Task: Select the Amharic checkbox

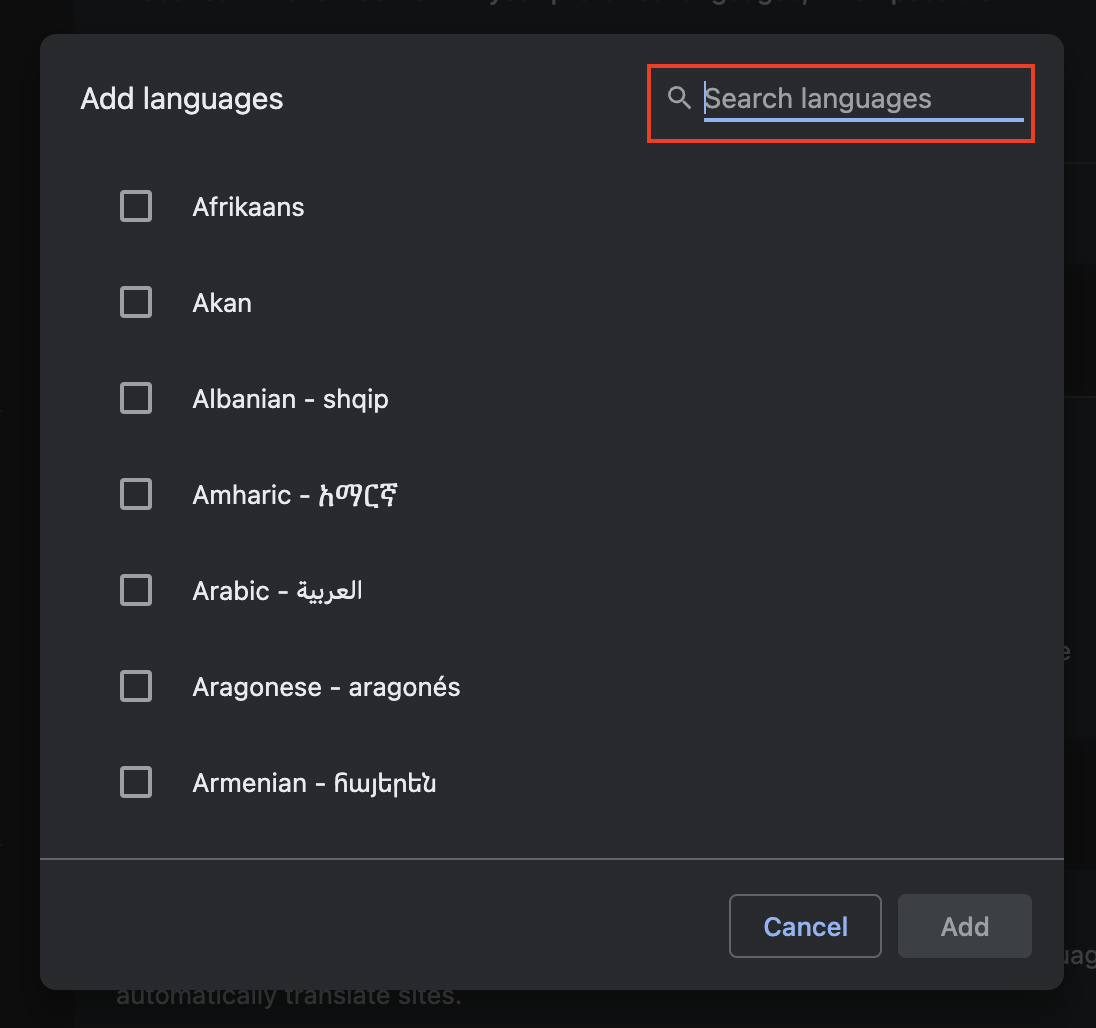Action: pos(136,494)
